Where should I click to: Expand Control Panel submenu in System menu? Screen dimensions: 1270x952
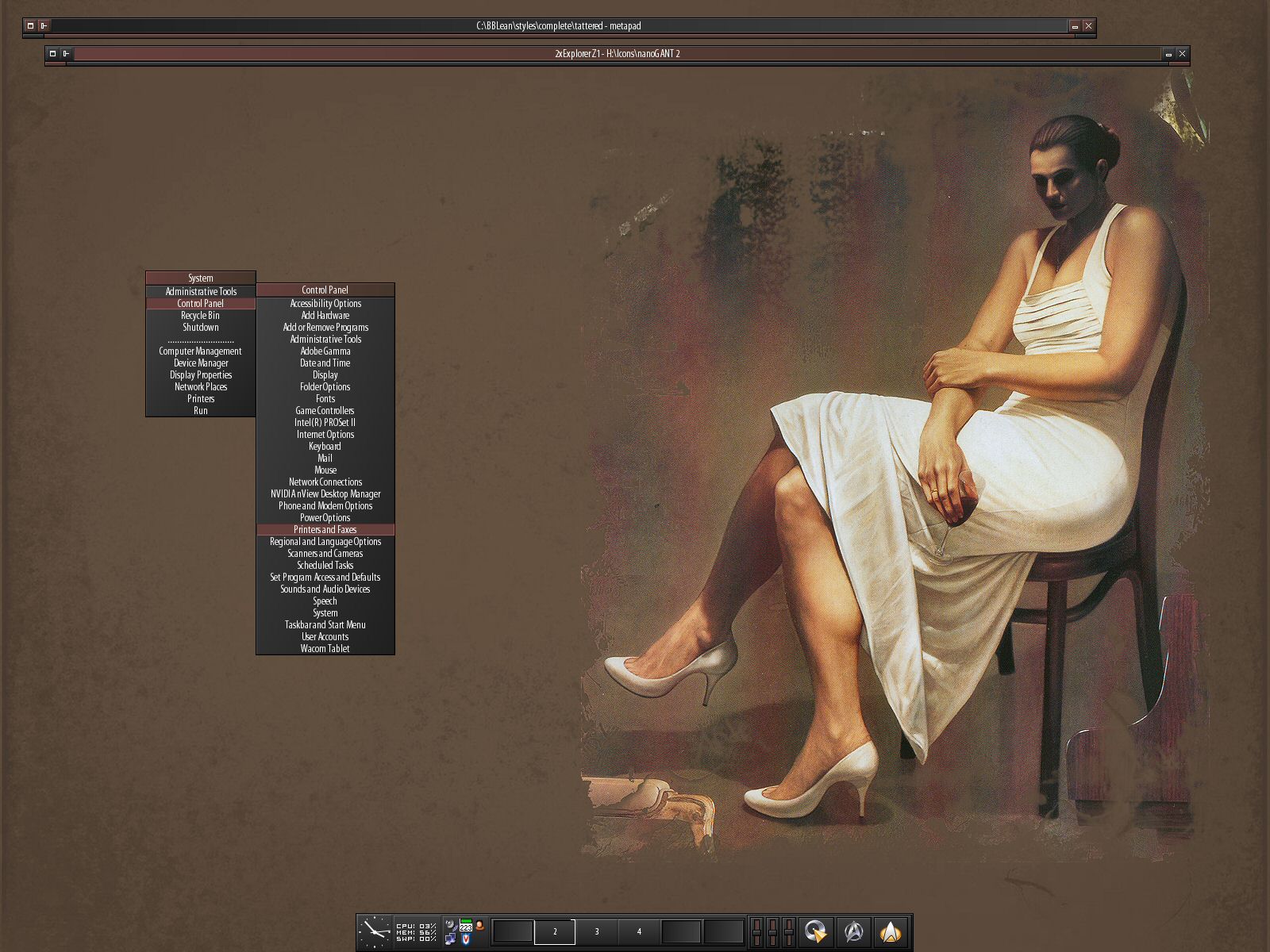pyautogui.click(x=201, y=303)
